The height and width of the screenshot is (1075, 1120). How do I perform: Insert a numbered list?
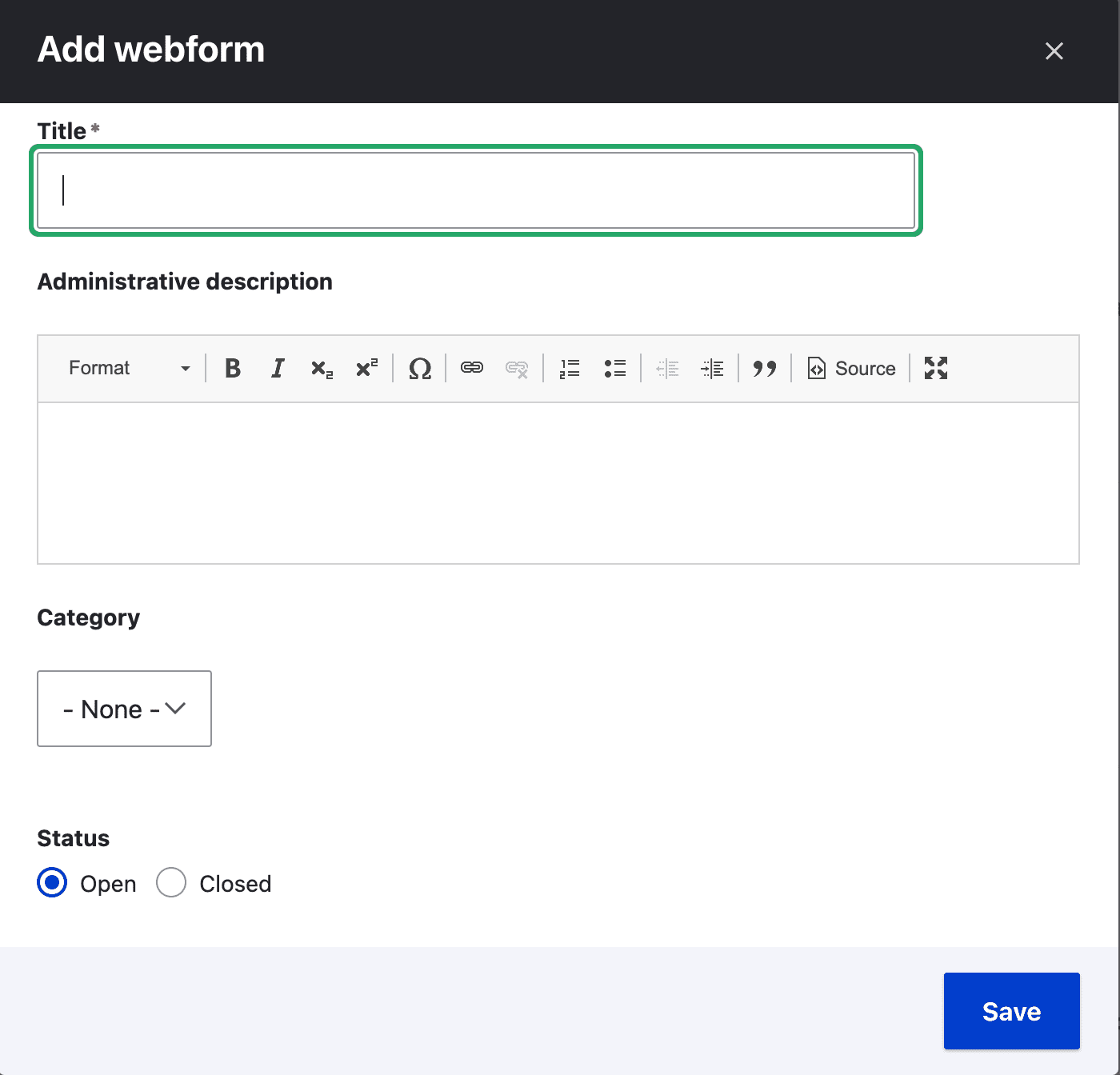click(569, 368)
